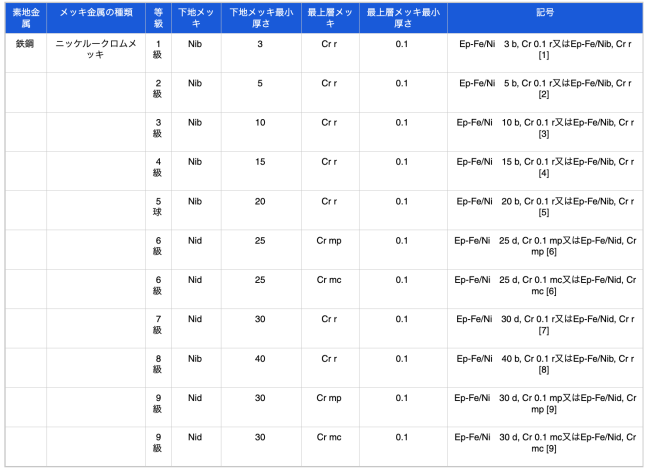Select the 7級 grade cell
650x476 pixels.
click(158, 327)
